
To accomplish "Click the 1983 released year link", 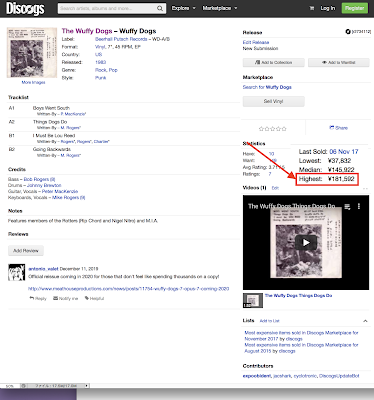I will pos(100,62).
